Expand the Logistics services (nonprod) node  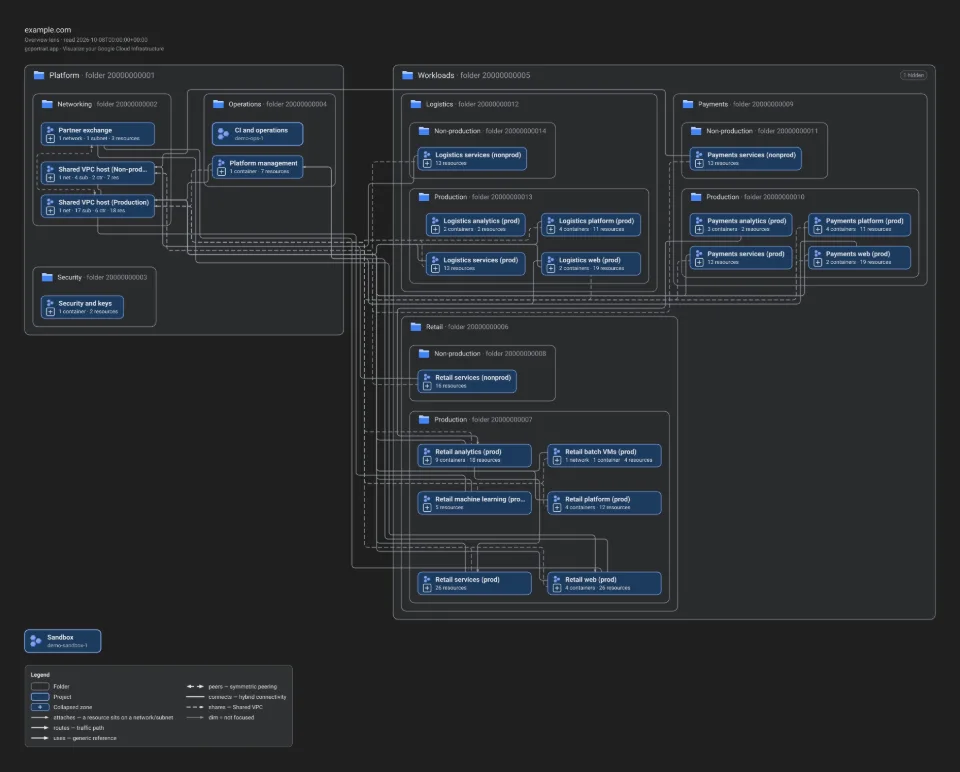427,163
